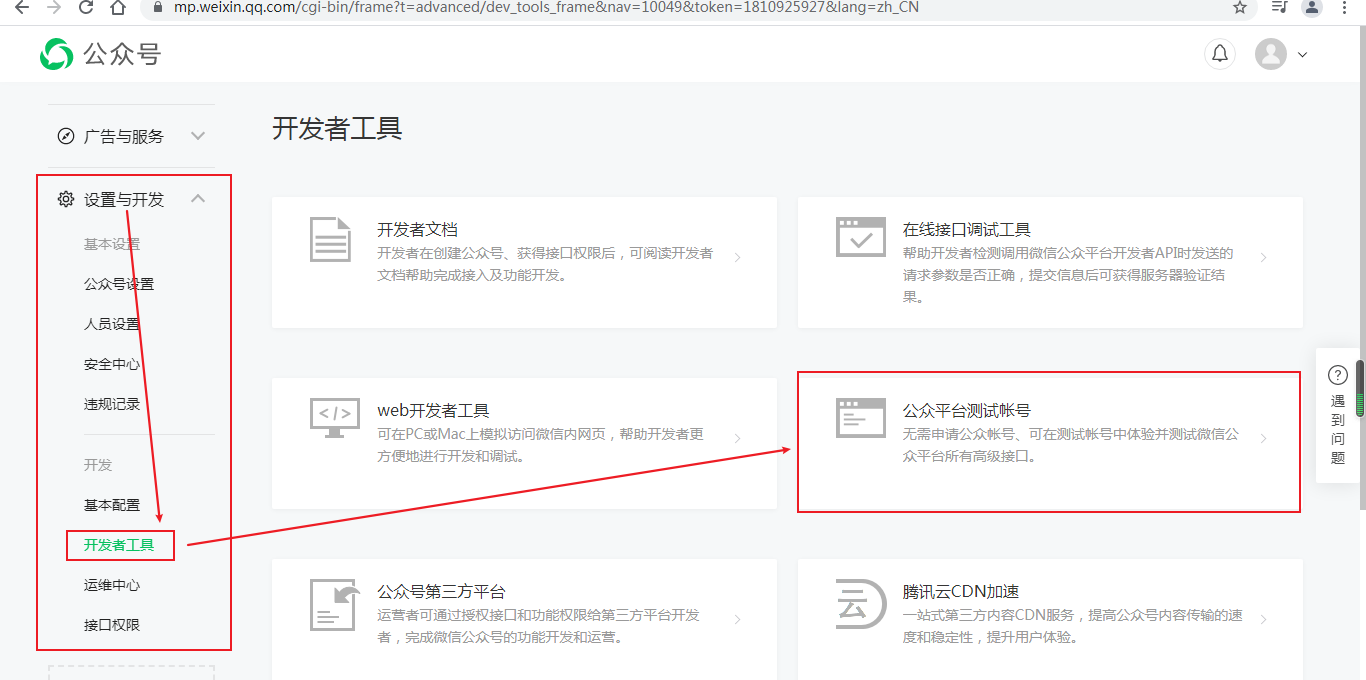The width and height of the screenshot is (1366, 680).
Task: Open the 开发者文档 card title
Action: (x=417, y=229)
